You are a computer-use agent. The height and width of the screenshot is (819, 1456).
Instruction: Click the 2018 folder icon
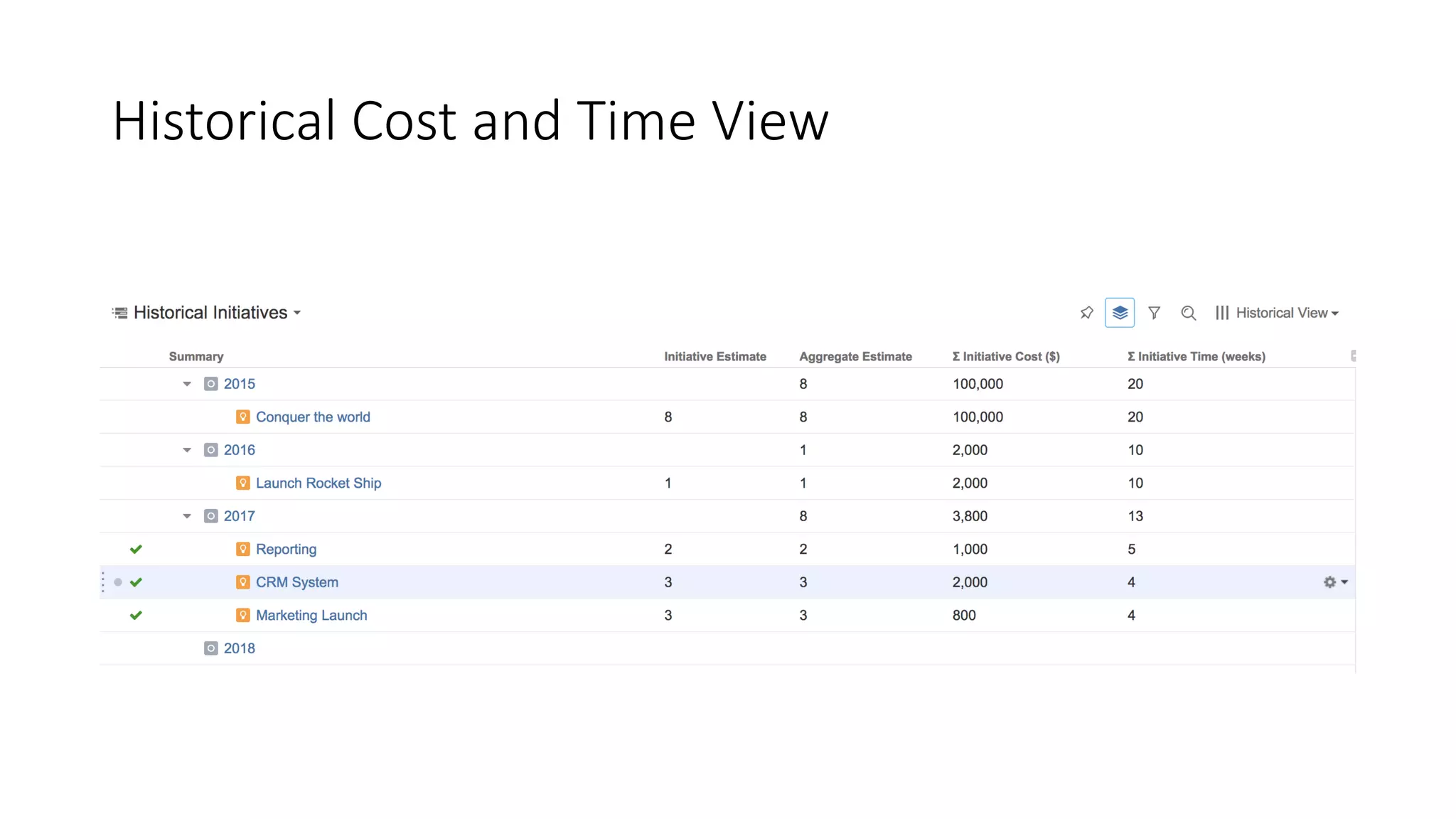tap(211, 648)
